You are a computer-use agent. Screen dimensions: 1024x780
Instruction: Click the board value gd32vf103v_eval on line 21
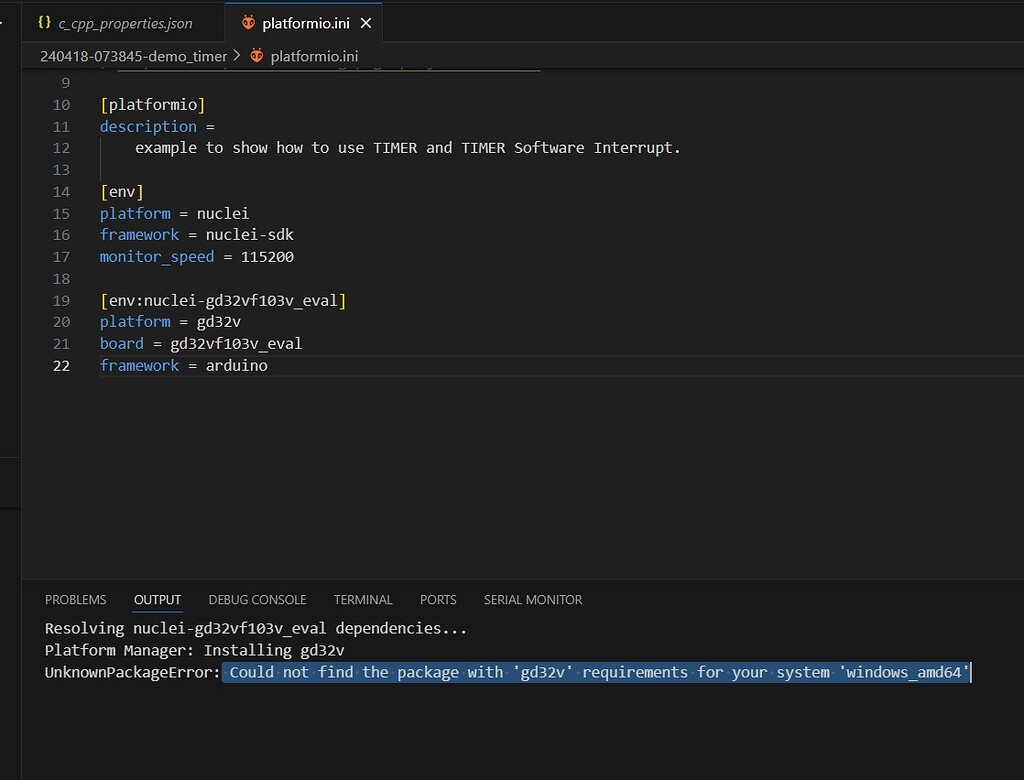[x=236, y=344]
